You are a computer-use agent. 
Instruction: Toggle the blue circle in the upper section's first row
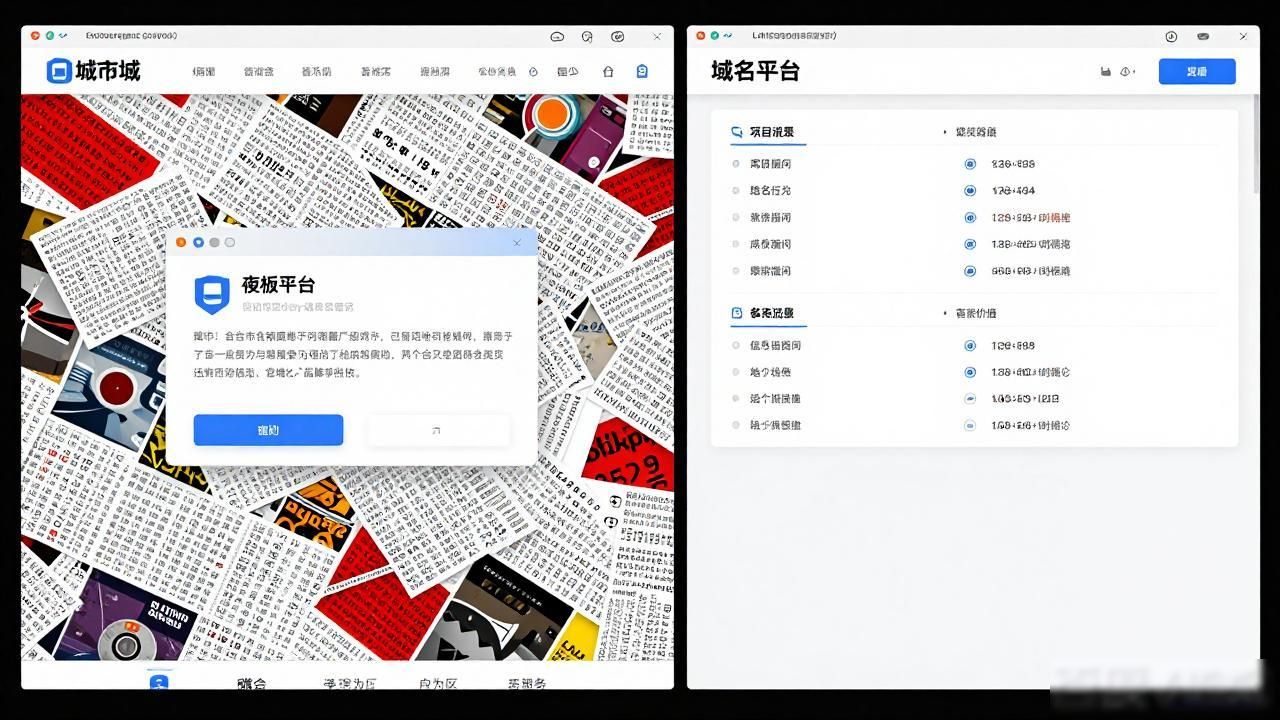[970, 164]
